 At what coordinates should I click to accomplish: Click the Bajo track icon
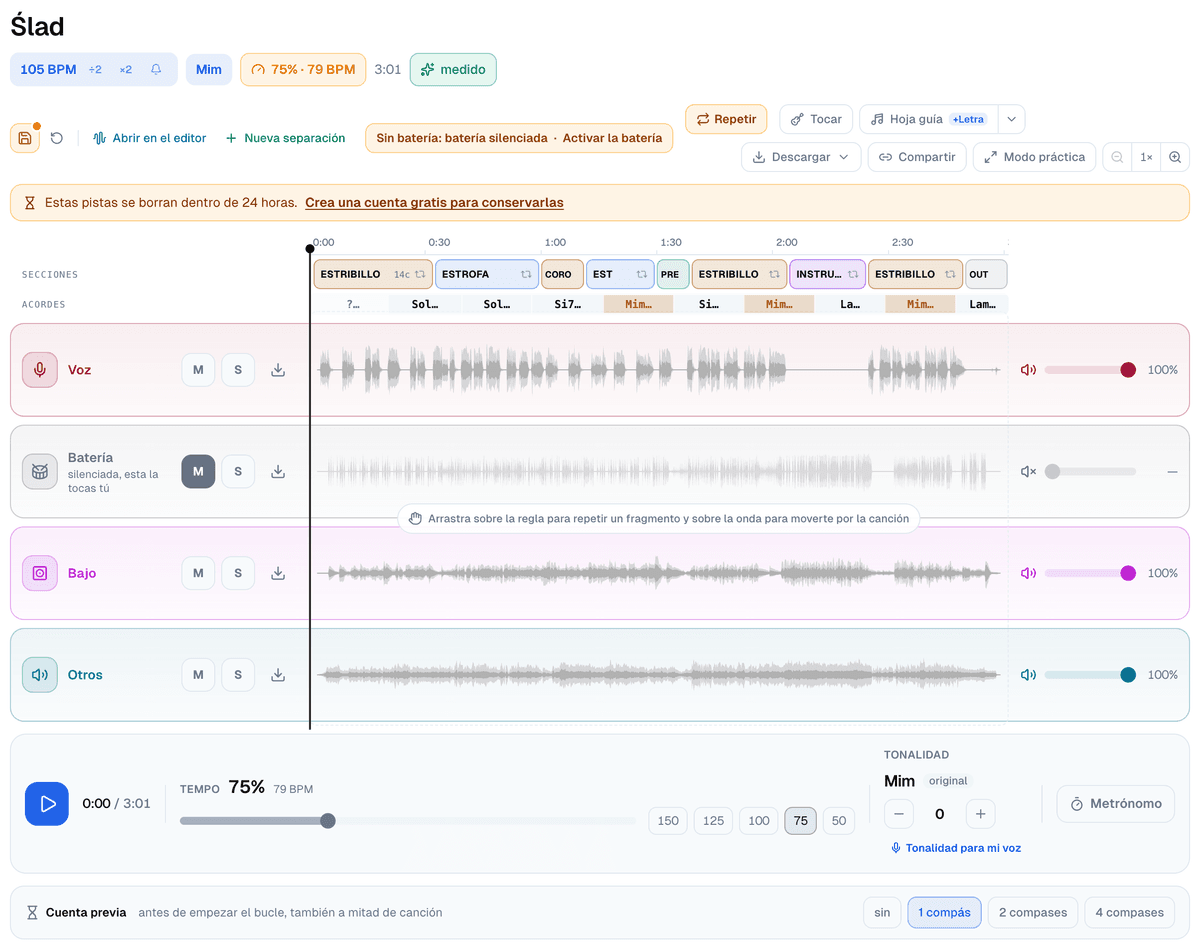click(x=40, y=573)
